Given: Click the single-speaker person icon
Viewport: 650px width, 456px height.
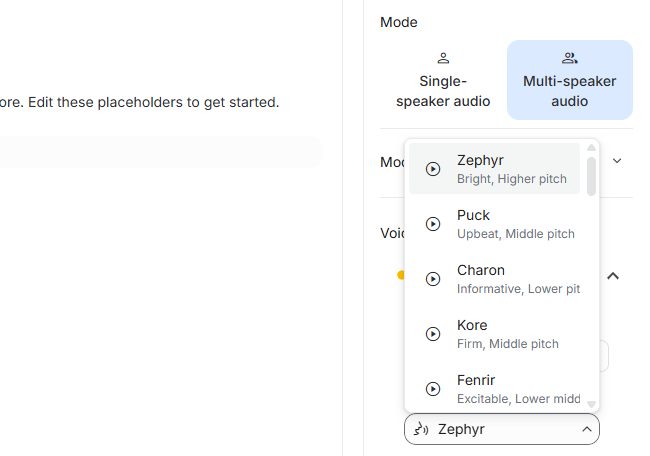Looking at the screenshot, I should click(x=443, y=58).
